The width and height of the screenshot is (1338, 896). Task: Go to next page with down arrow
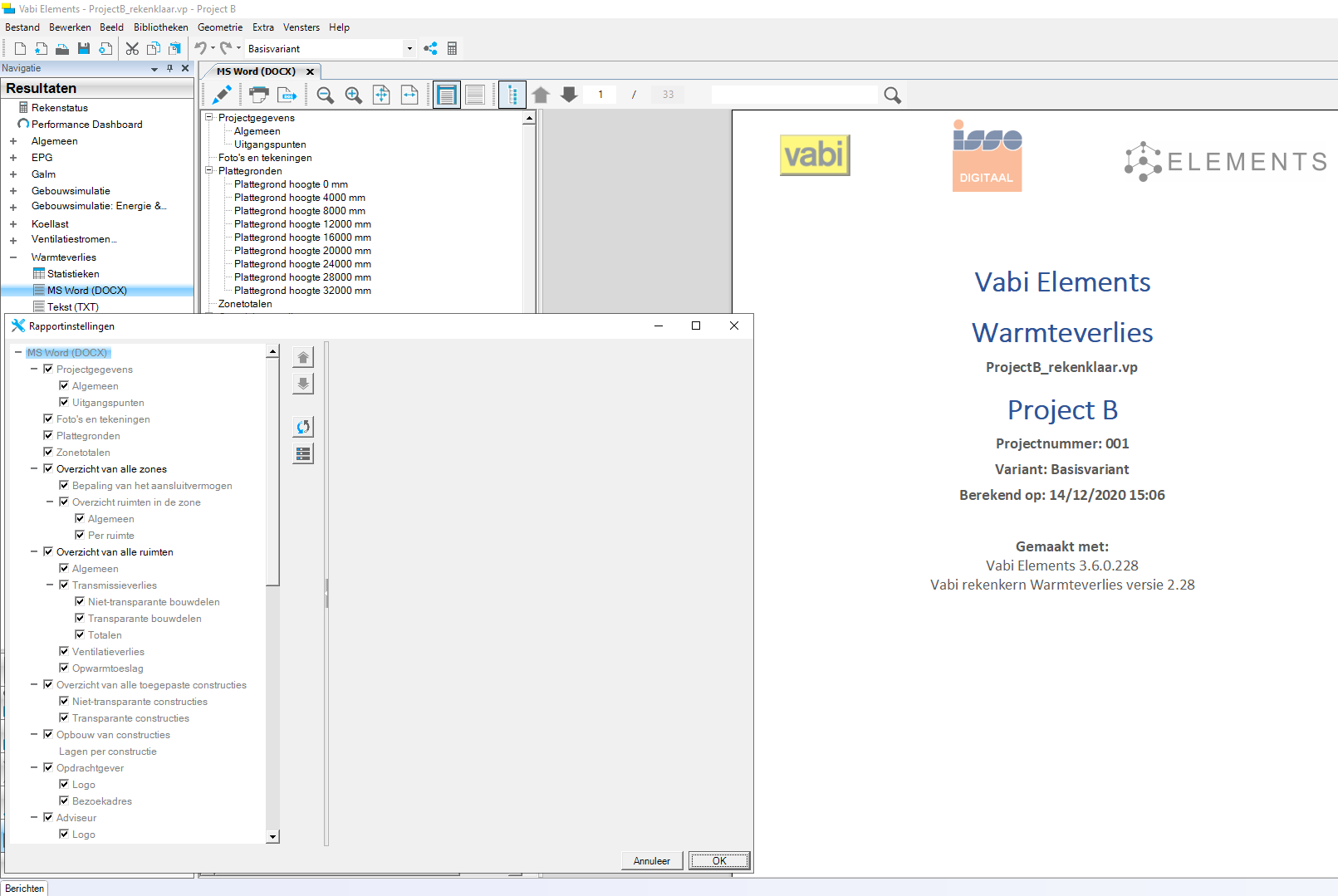[x=569, y=95]
